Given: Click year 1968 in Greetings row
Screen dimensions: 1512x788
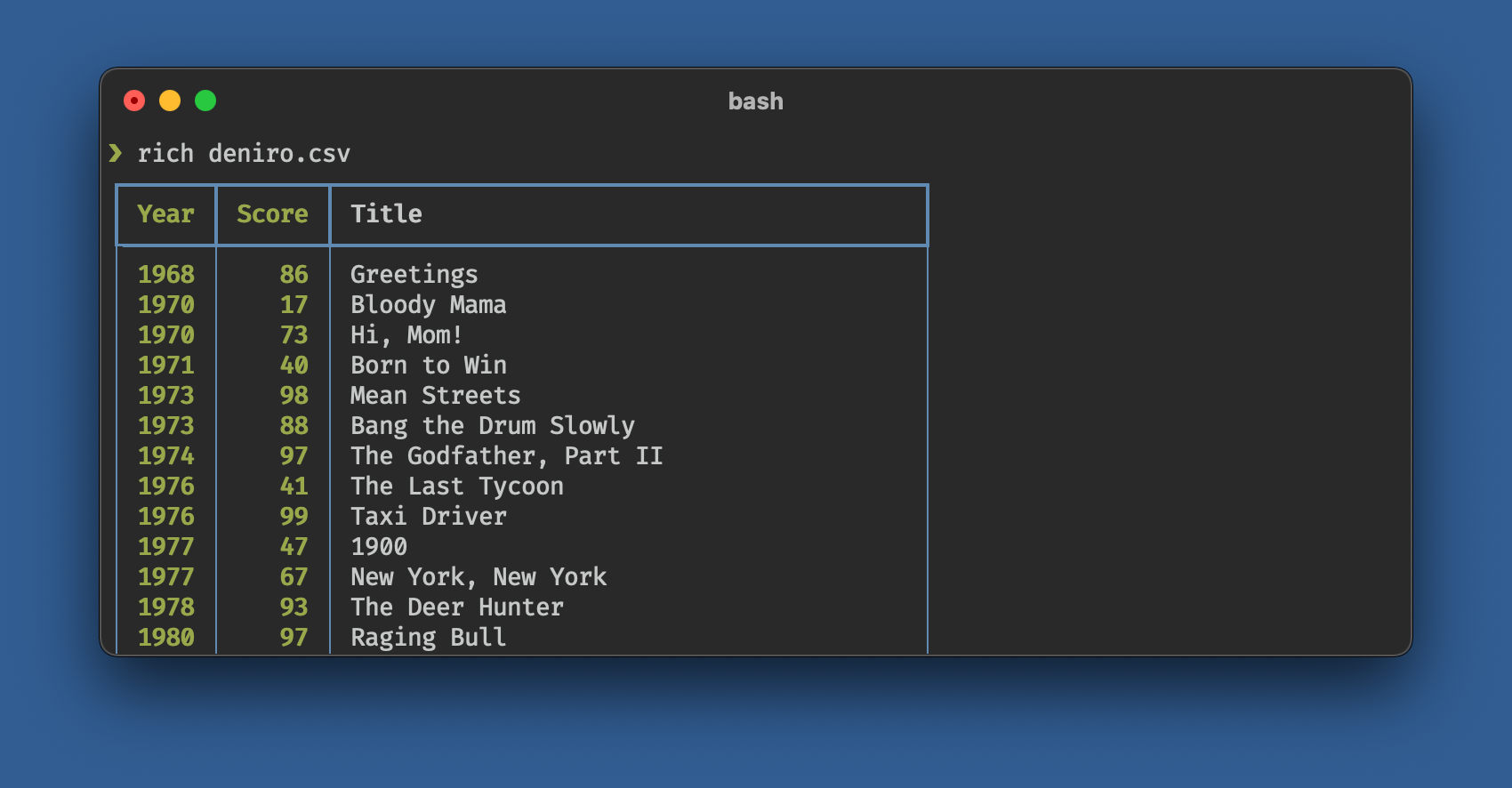Looking at the screenshot, I should click(166, 275).
